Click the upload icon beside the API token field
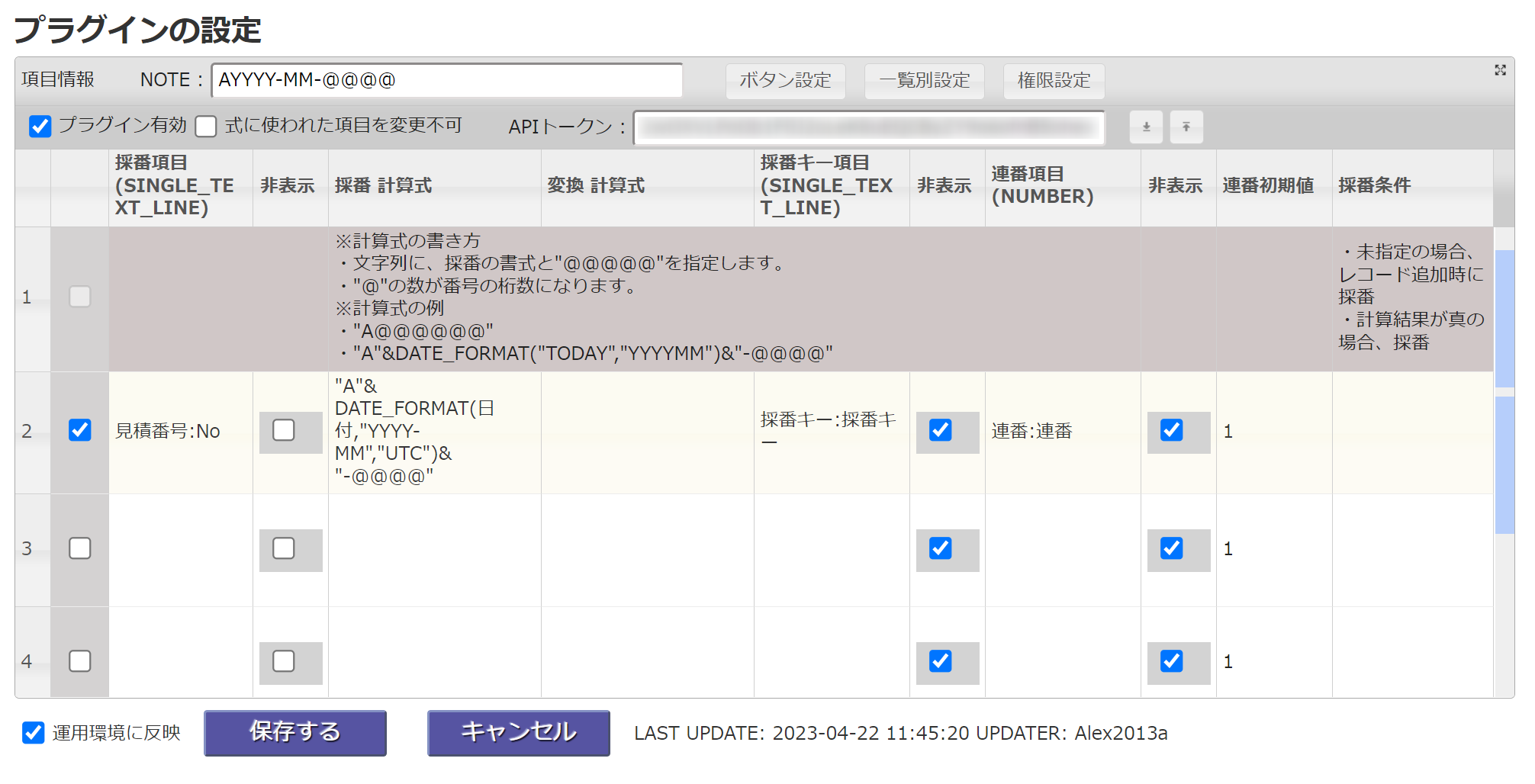The height and width of the screenshot is (784, 1535). (x=1186, y=127)
